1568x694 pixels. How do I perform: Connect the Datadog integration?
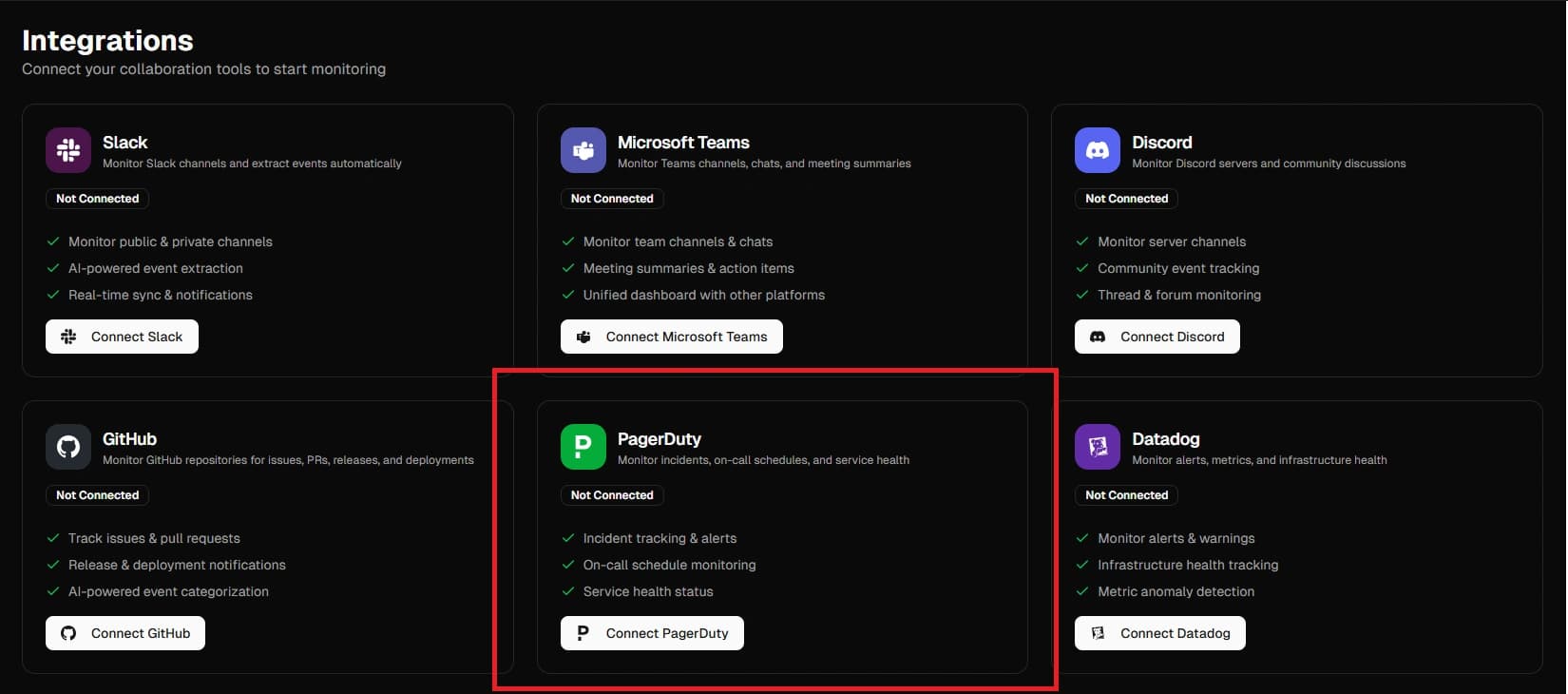pos(1160,633)
